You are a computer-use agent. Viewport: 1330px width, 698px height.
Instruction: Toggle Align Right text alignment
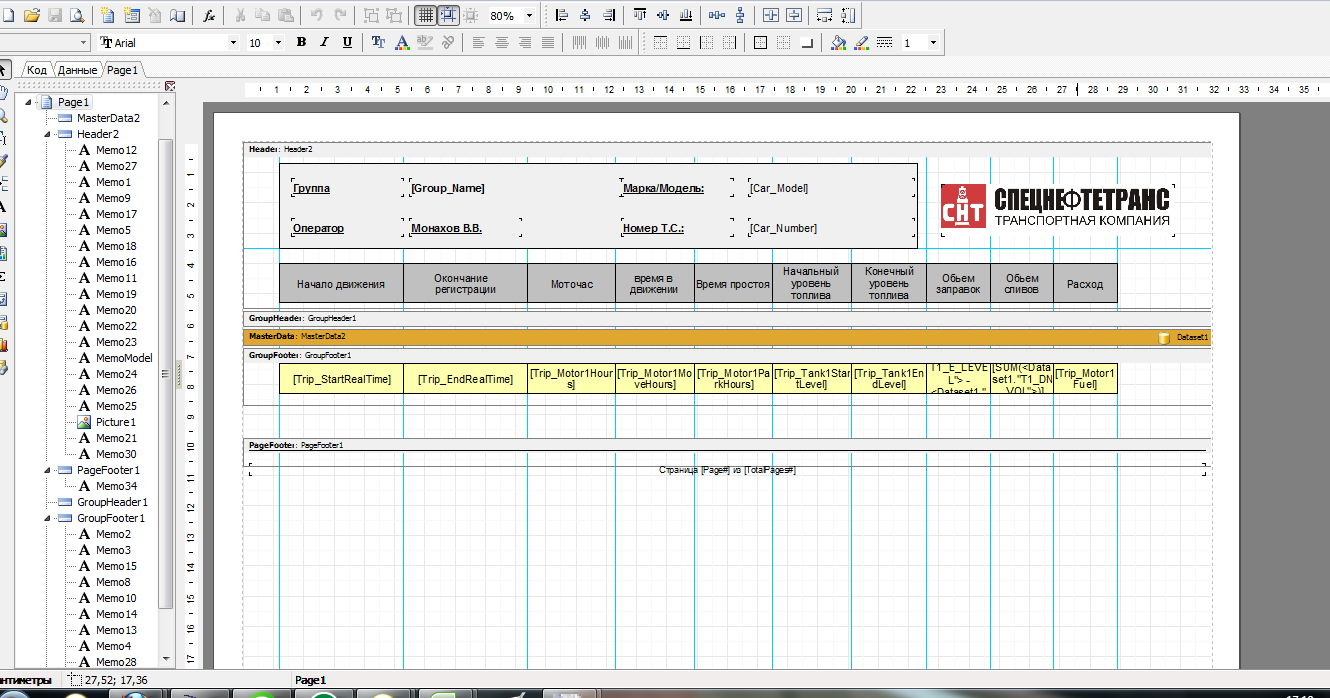pos(525,43)
